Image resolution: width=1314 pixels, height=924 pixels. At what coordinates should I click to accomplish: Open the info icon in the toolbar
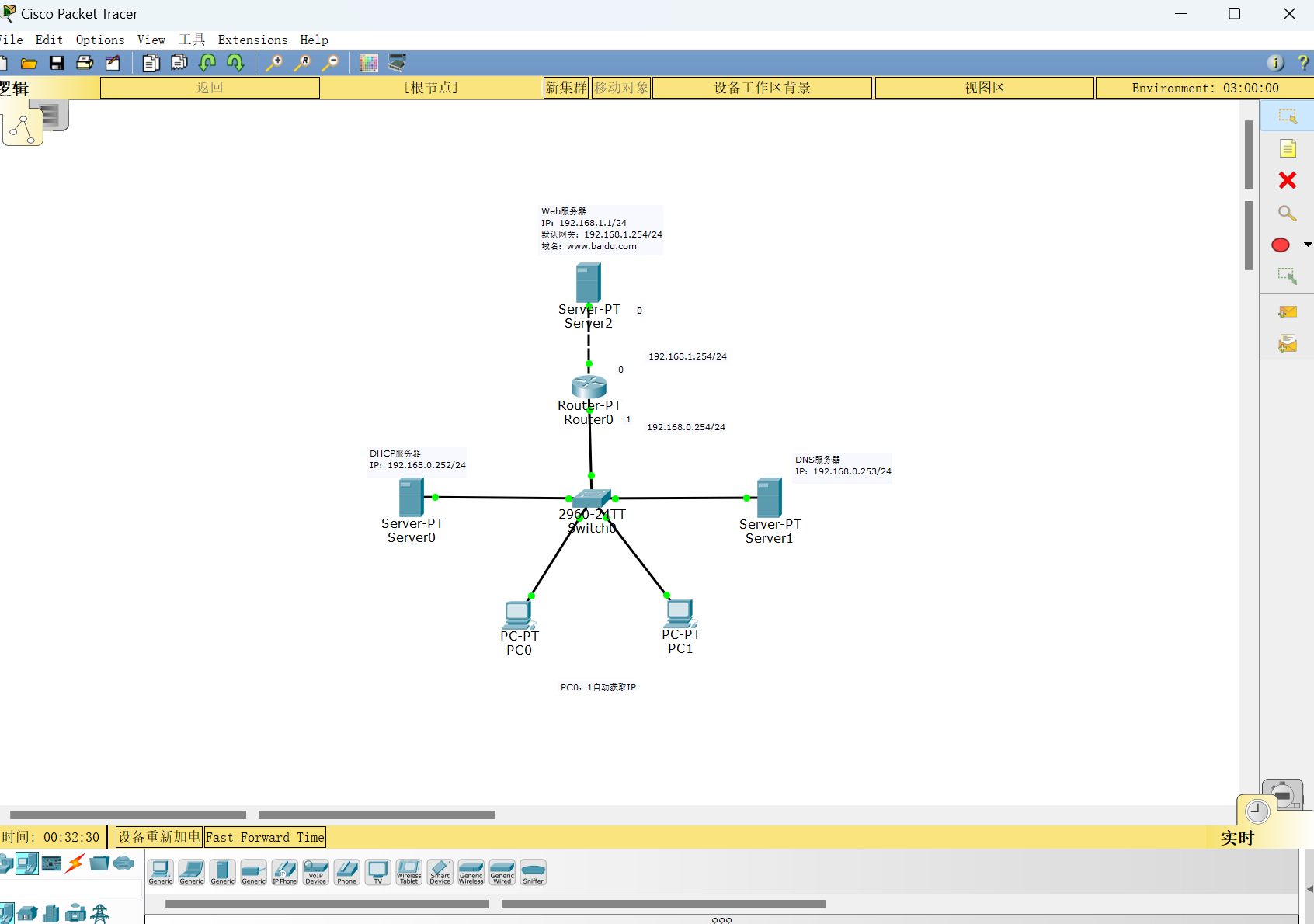click(1275, 63)
